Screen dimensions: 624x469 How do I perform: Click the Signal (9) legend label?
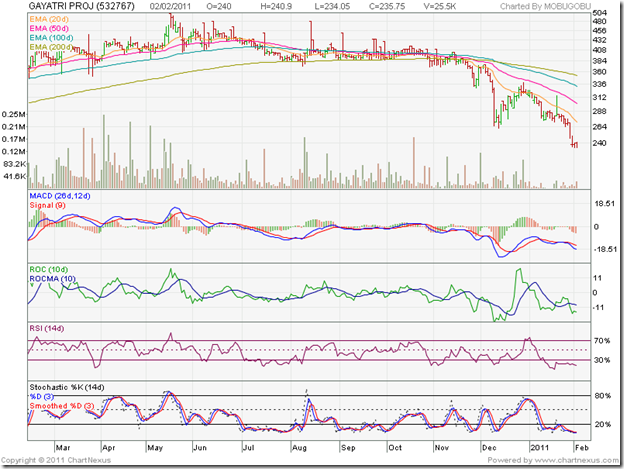coord(47,205)
